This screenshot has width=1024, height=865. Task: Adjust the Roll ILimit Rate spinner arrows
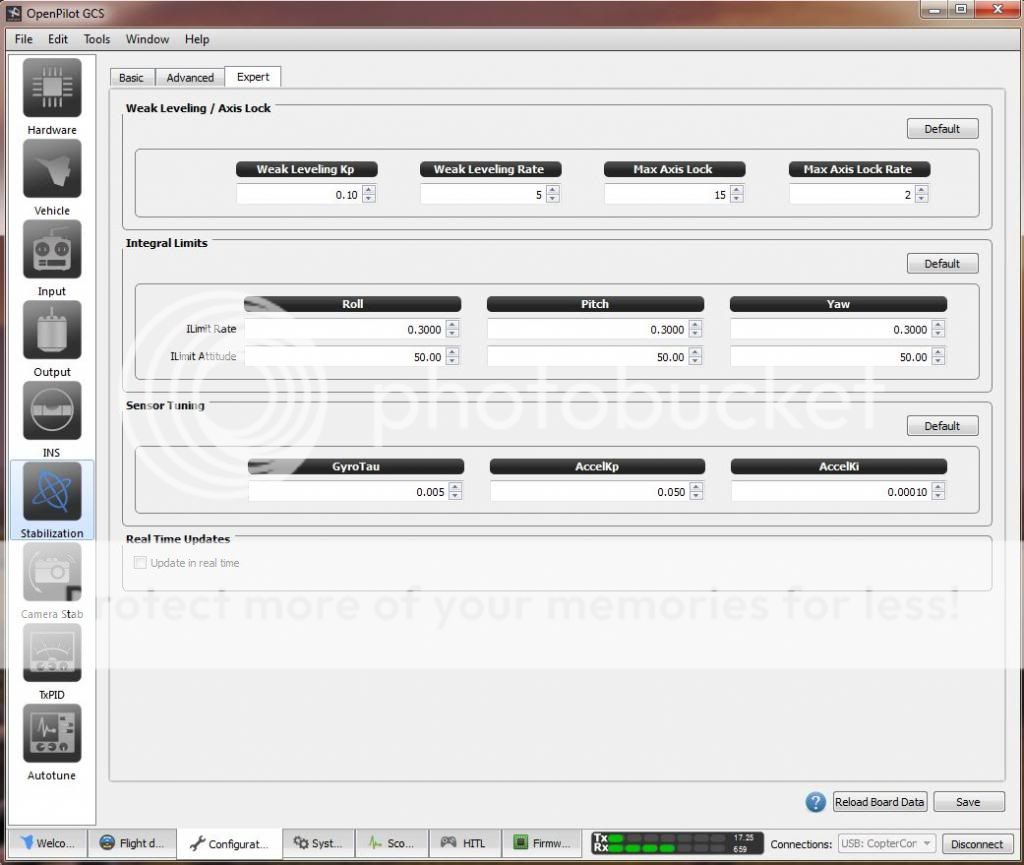point(453,330)
